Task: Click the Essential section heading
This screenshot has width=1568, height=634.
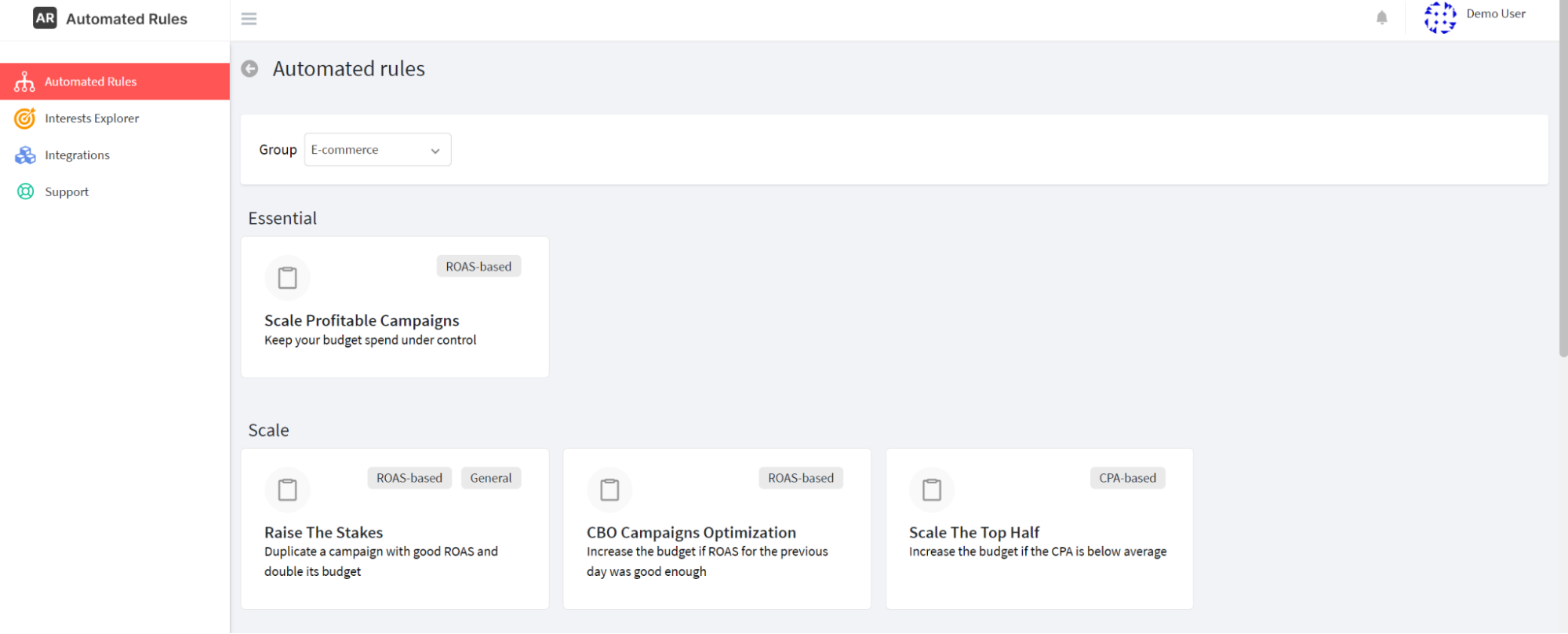Action: pyautogui.click(x=282, y=218)
